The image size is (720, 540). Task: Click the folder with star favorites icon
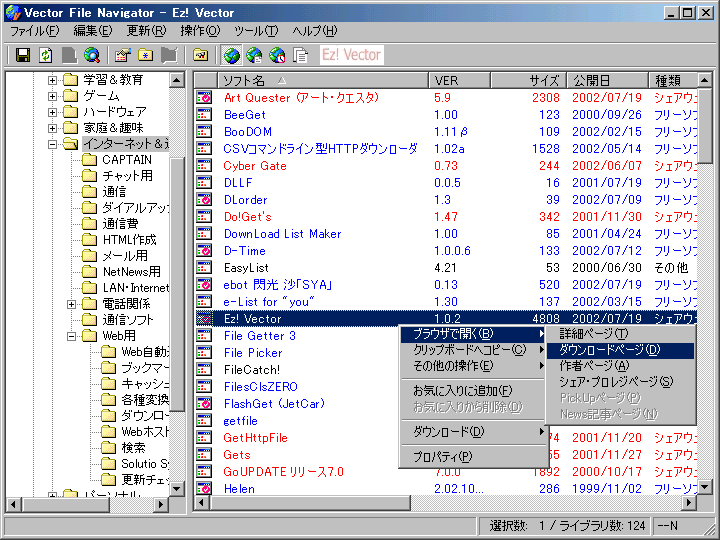(146, 56)
